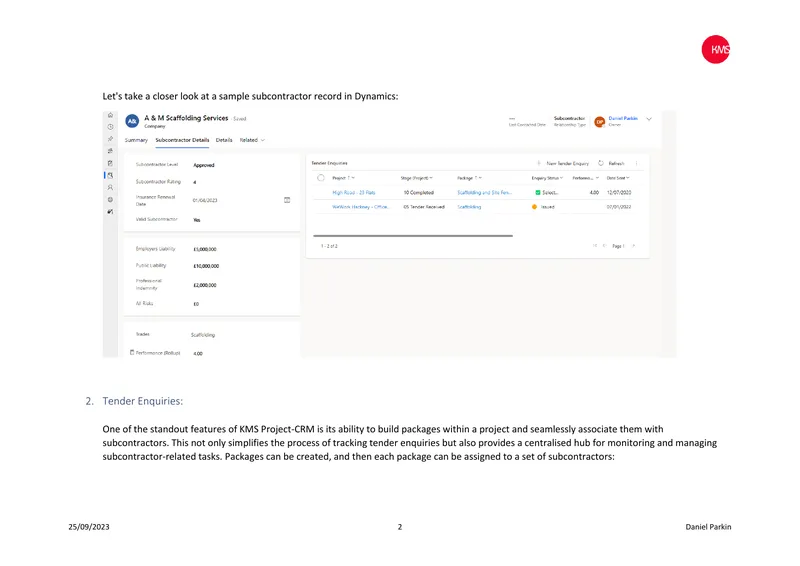The image size is (800, 566).
Task: Open the Recent clock icon in the sidebar
Action: (110, 127)
